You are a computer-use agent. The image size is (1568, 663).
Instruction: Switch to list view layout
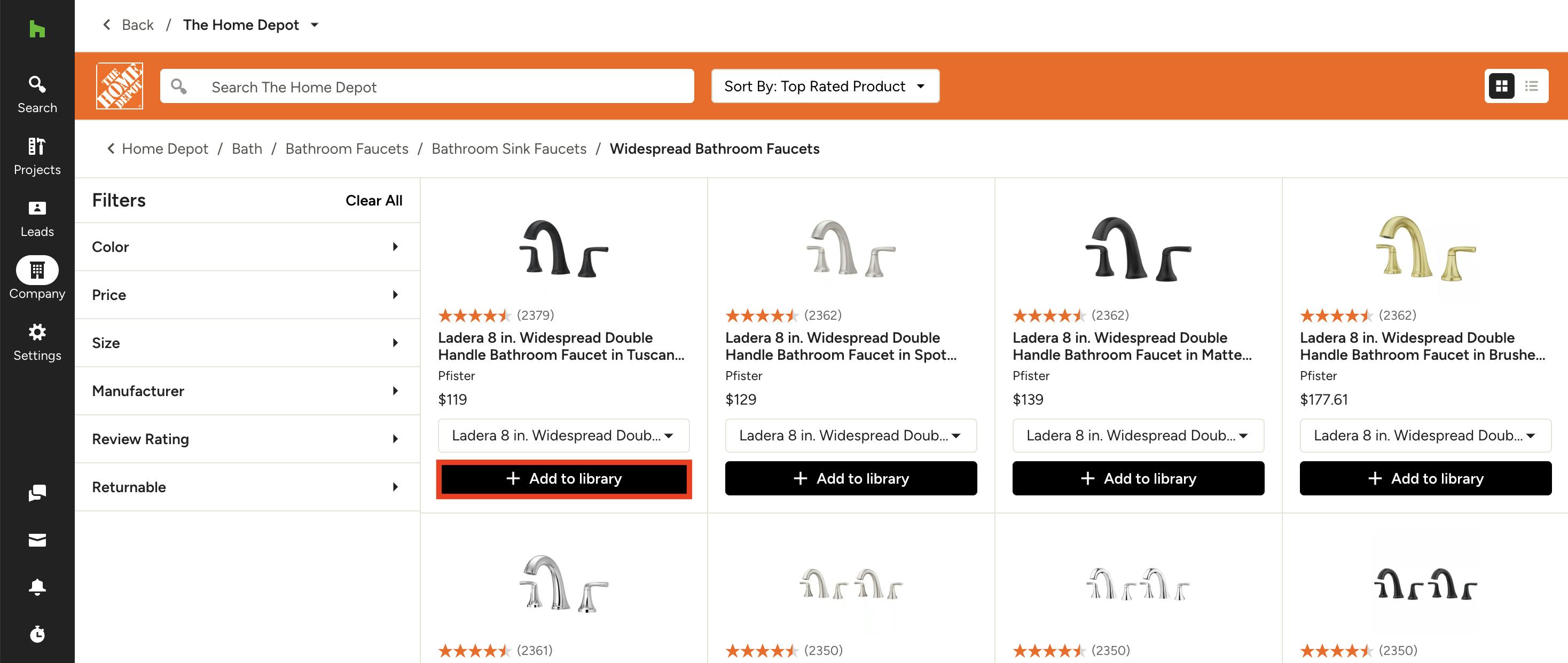point(1532,86)
